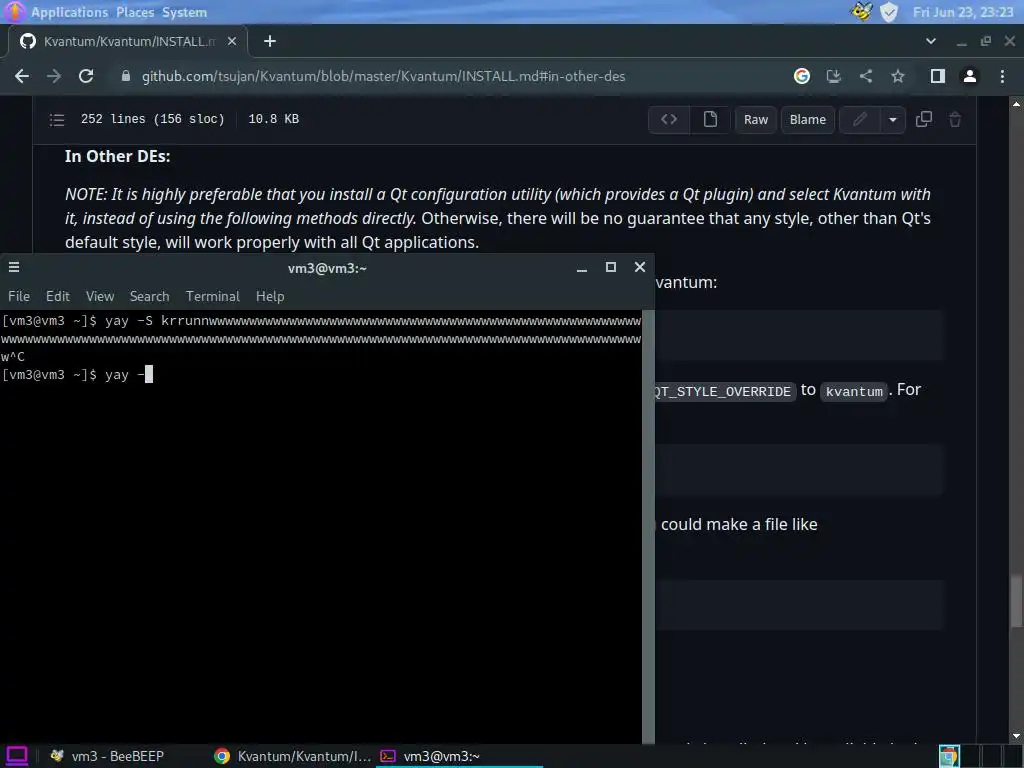Share this page via the share icon

866,76
